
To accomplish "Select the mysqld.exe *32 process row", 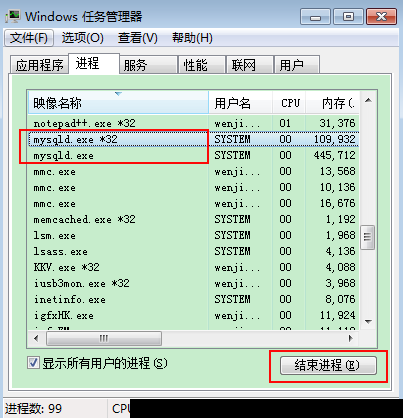I will pyautogui.click(x=193, y=139).
